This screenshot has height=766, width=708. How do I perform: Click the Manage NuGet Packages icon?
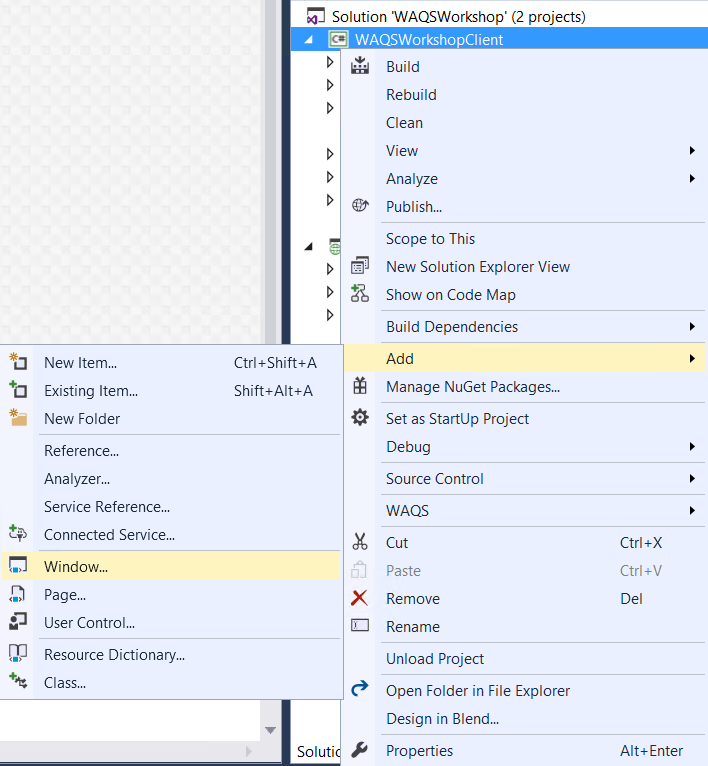tap(360, 386)
